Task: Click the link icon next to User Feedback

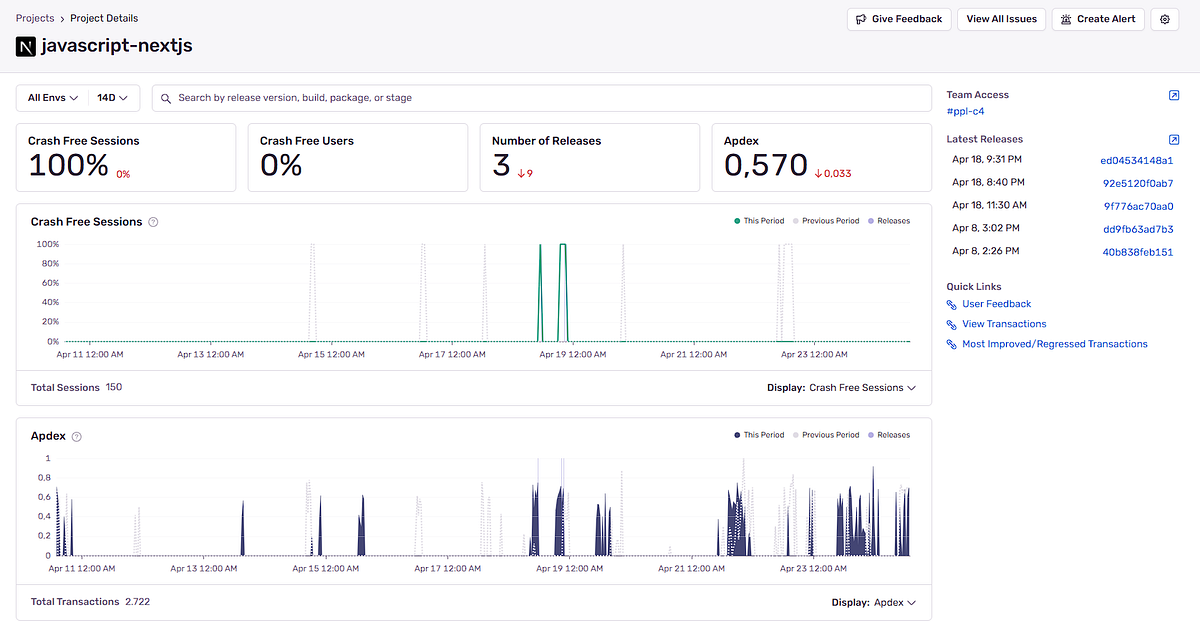Action: (x=950, y=304)
